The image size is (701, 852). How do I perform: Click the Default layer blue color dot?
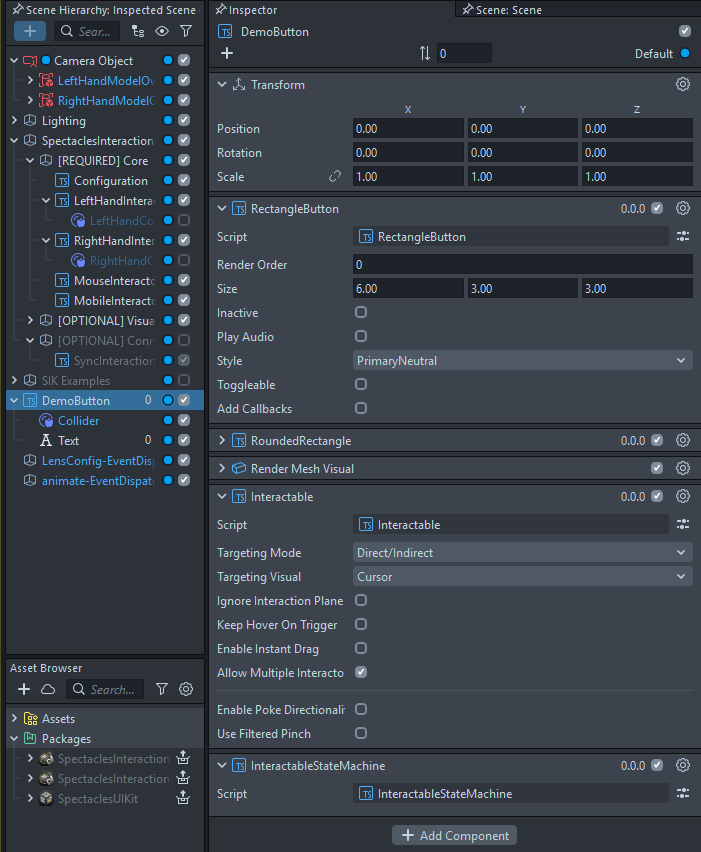(x=685, y=54)
